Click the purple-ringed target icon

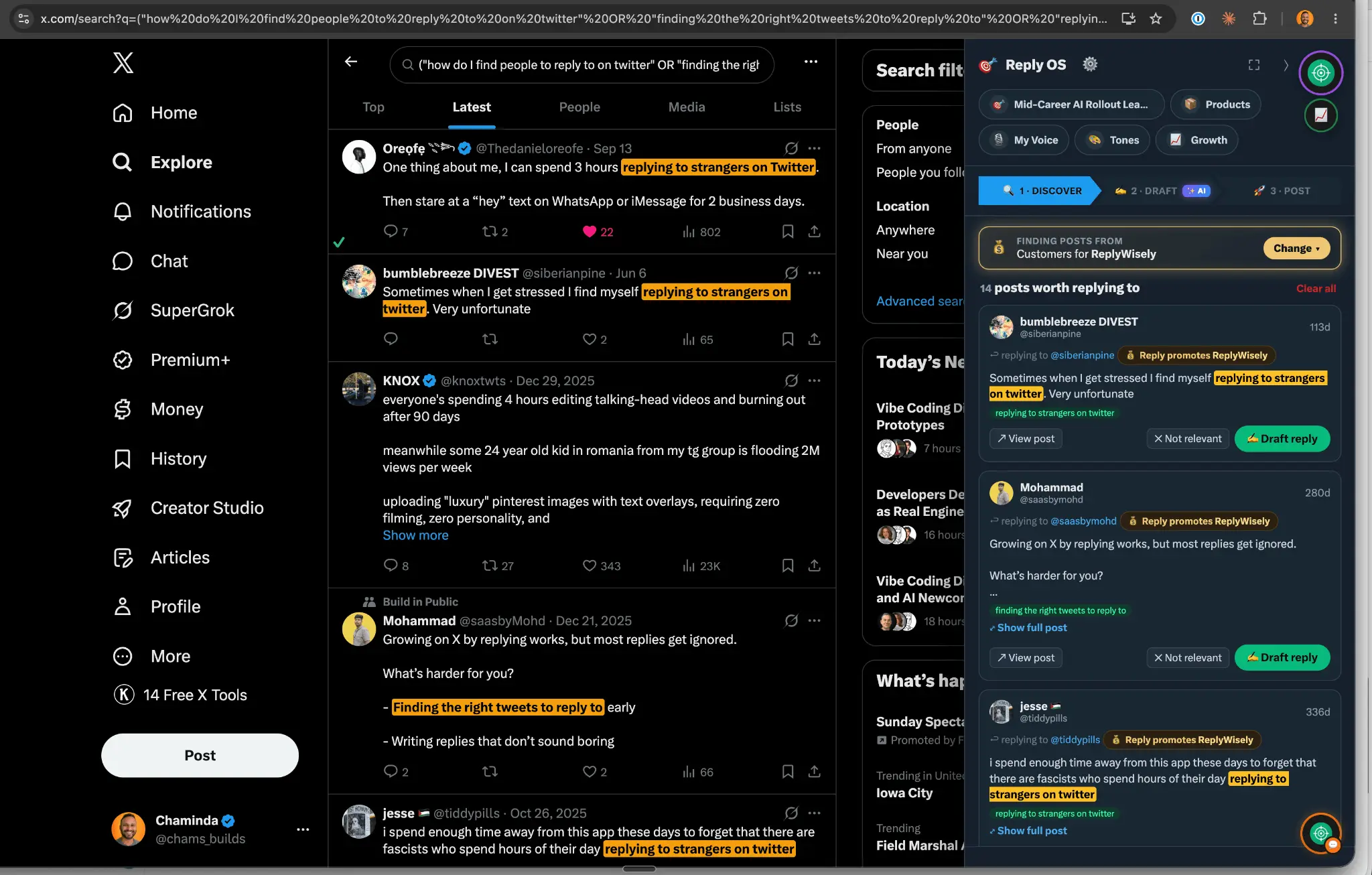coord(1320,72)
